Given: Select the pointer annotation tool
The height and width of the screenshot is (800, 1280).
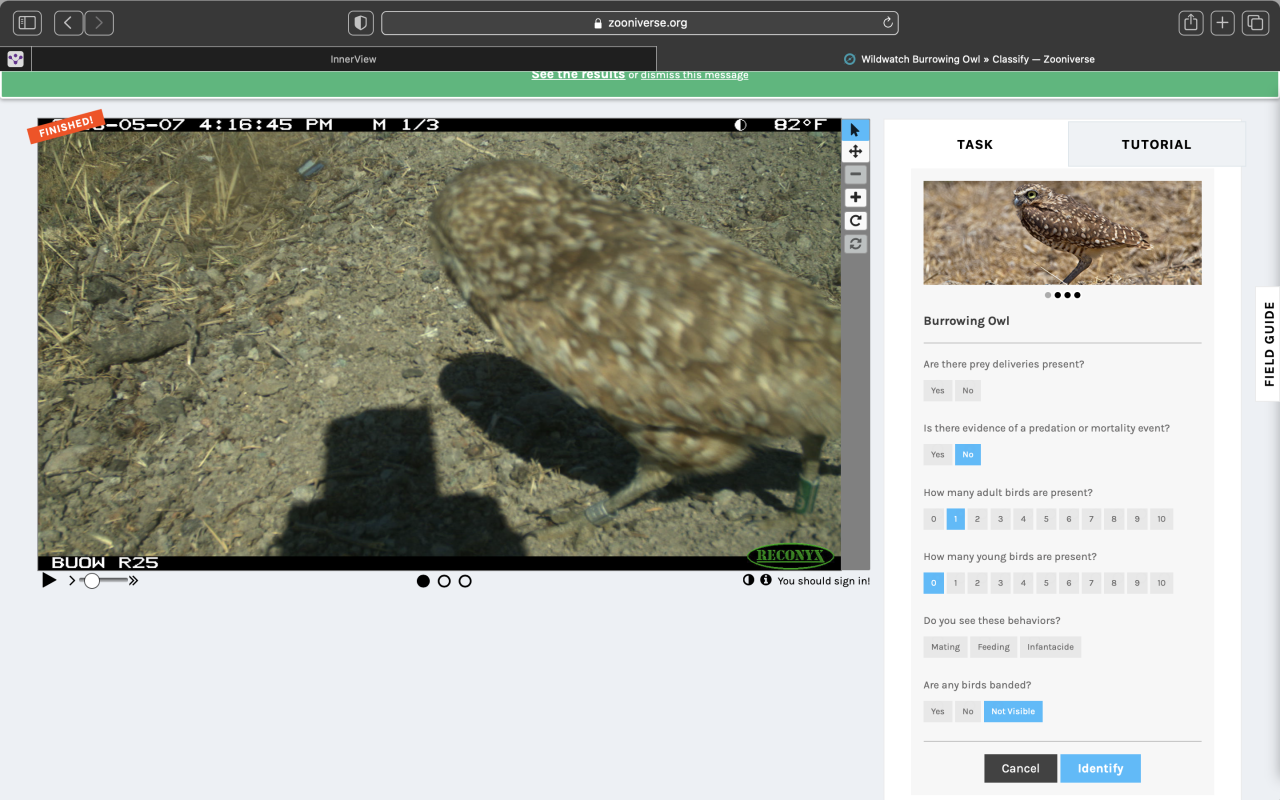Looking at the screenshot, I should 855,130.
